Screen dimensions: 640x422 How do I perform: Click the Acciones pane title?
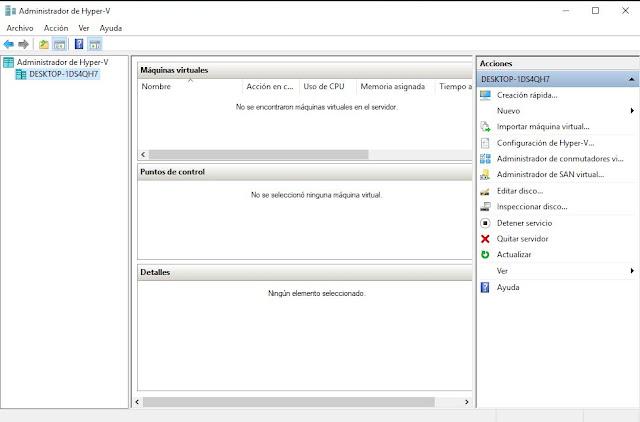(x=496, y=63)
